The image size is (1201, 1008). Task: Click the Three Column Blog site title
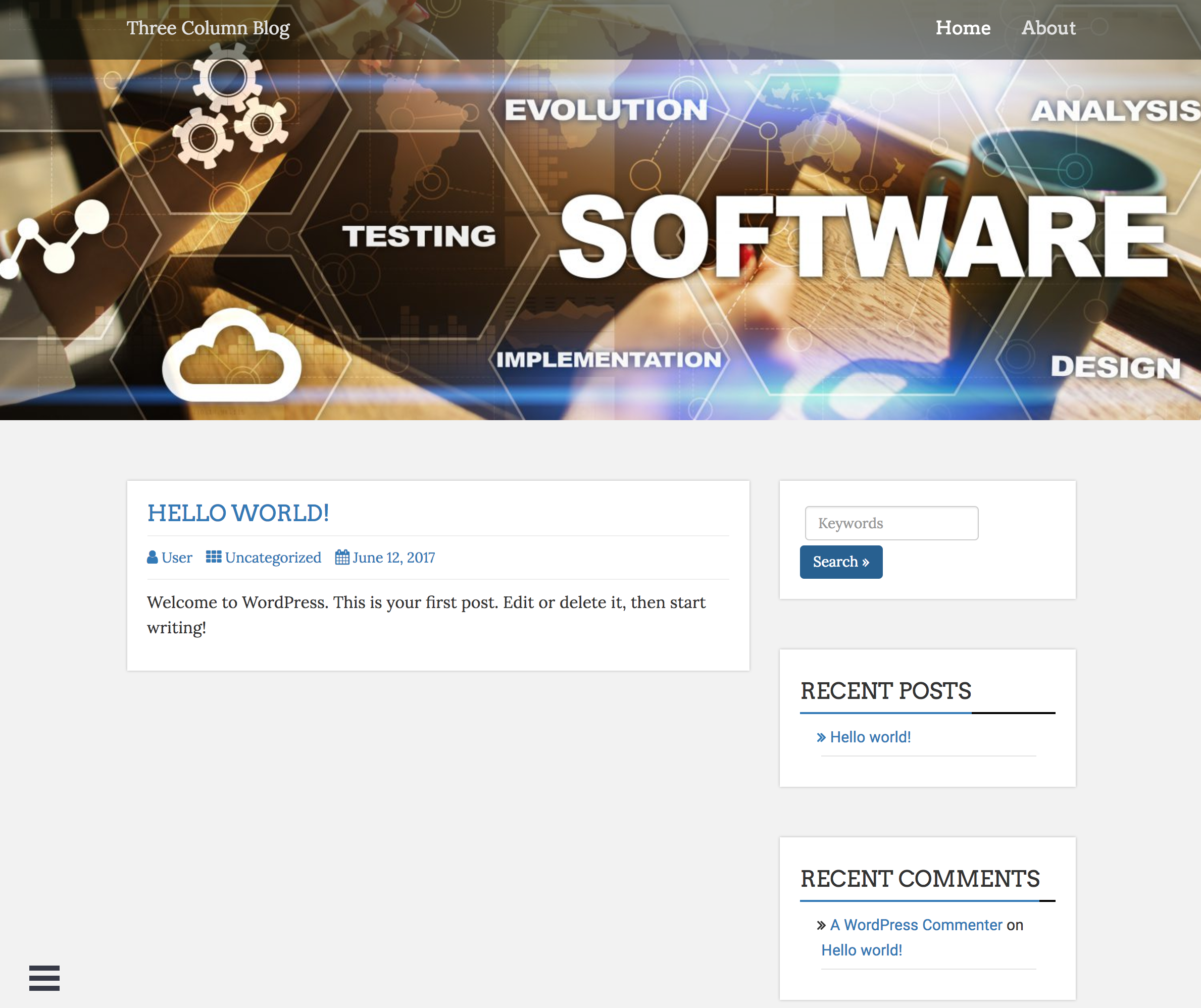tap(208, 28)
